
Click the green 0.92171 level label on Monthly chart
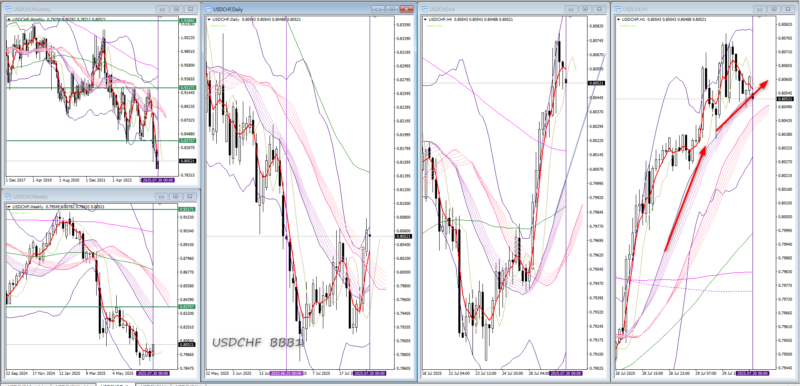[x=187, y=88]
